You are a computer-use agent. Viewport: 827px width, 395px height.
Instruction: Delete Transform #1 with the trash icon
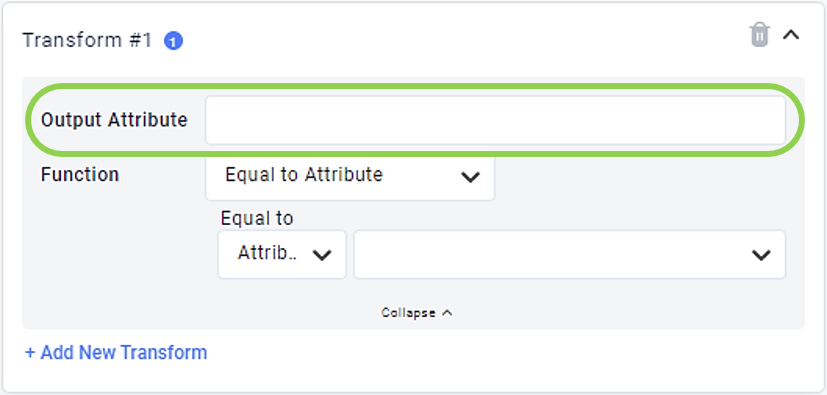pyautogui.click(x=759, y=35)
